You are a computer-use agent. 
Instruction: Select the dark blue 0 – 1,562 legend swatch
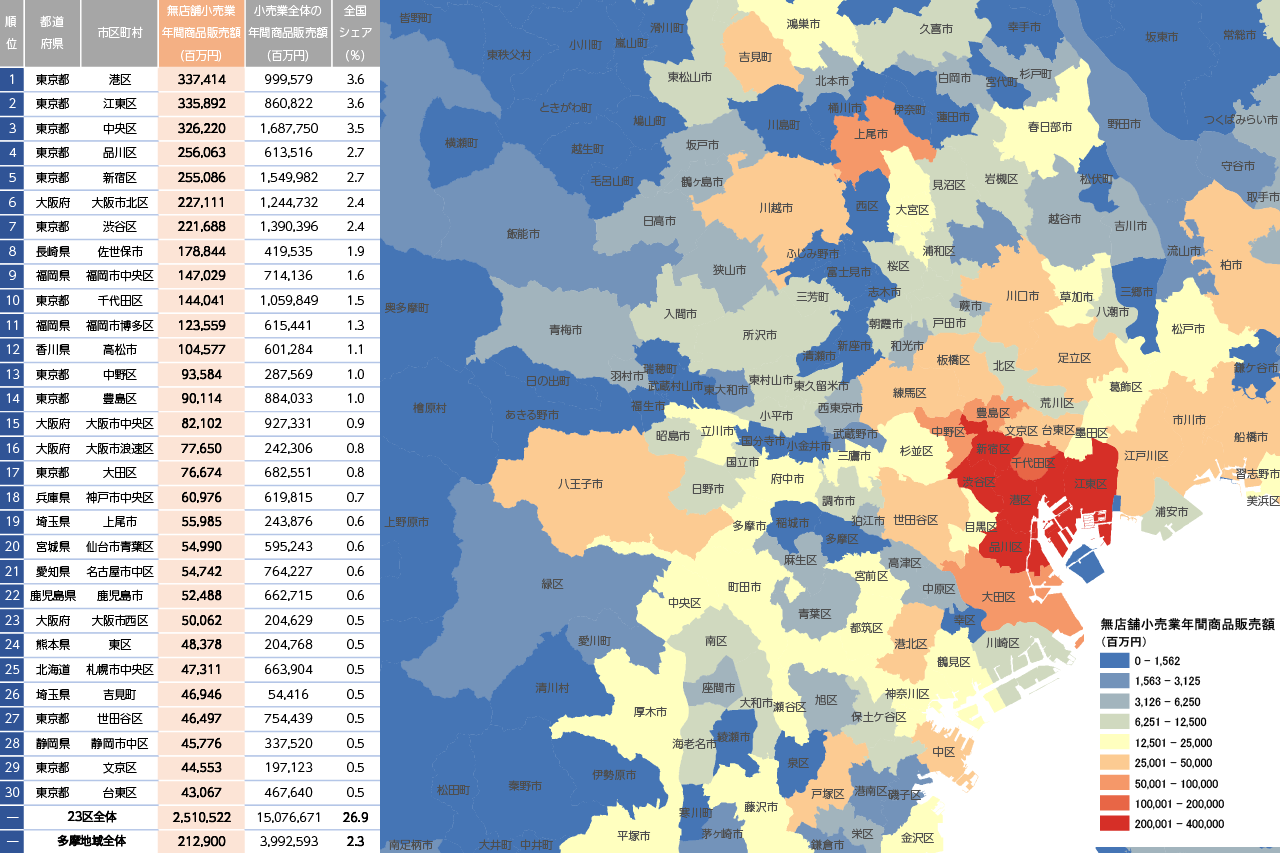pyautogui.click(x=1116, y=661)
